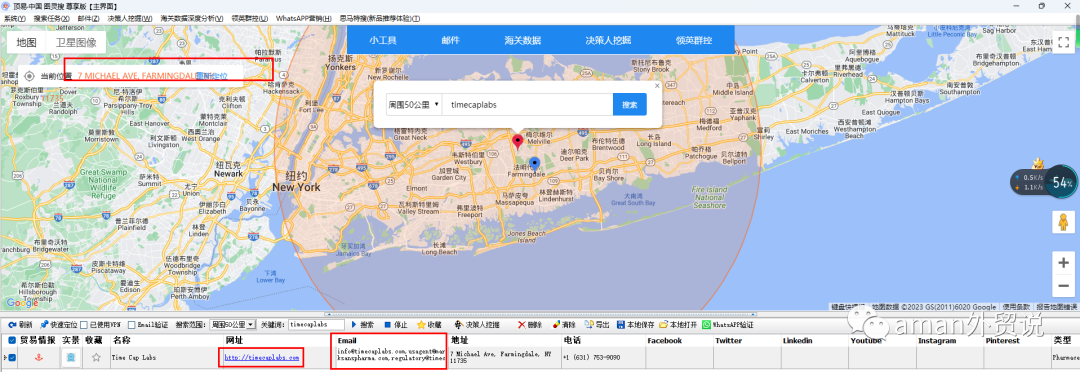Click the Facebook column header
Screen dimensions: 1080x372
pyautogui.click(x=665, y=340)
